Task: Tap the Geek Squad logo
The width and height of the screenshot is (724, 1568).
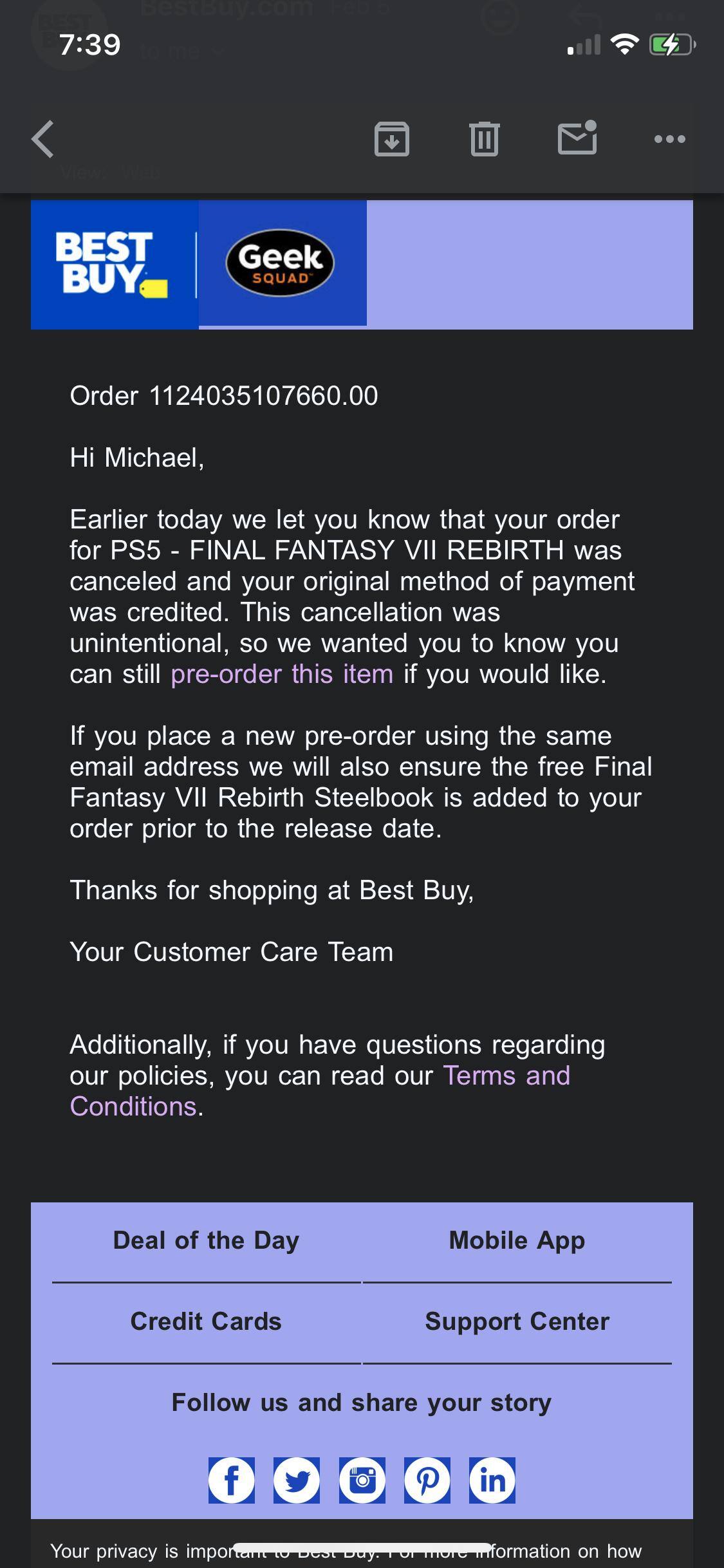Action: (281, 262)
